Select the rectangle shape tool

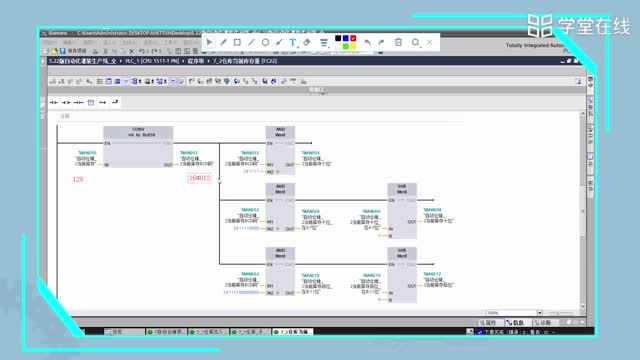(237, 42)
